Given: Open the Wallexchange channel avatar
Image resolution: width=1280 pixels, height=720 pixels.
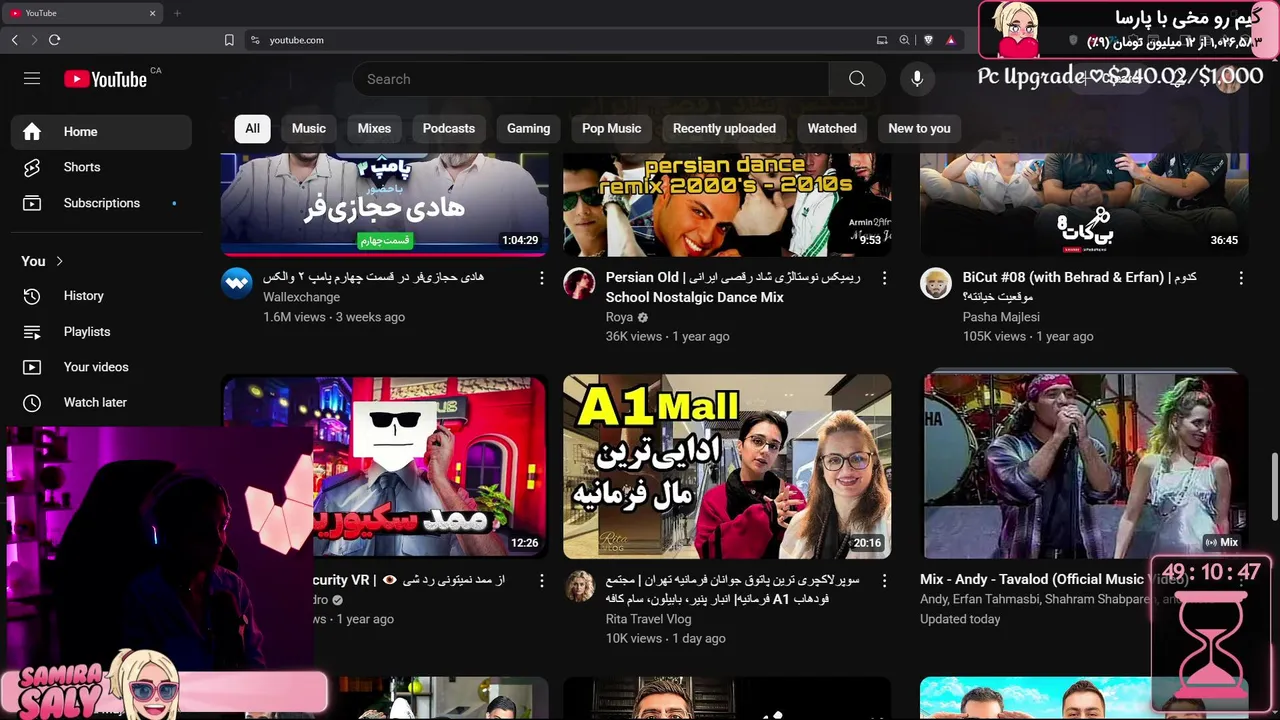Looking at the screenshot, I should coord(237,284).
